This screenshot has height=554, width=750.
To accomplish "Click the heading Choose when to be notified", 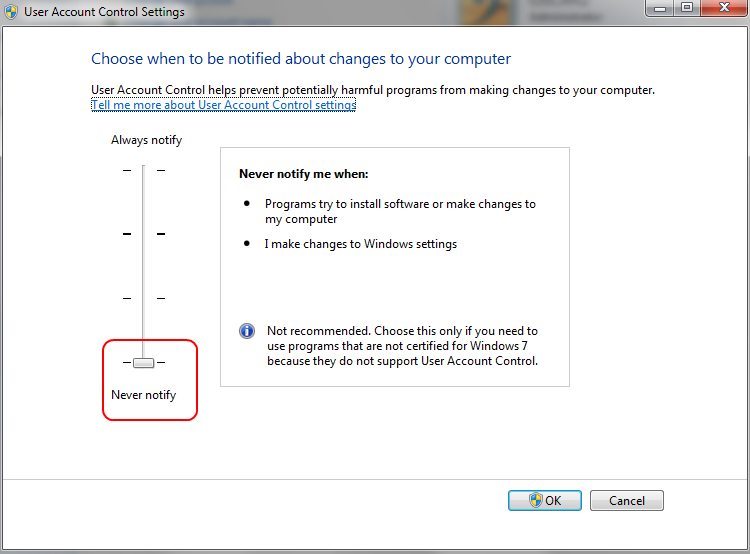I will (x=301, y=59).
